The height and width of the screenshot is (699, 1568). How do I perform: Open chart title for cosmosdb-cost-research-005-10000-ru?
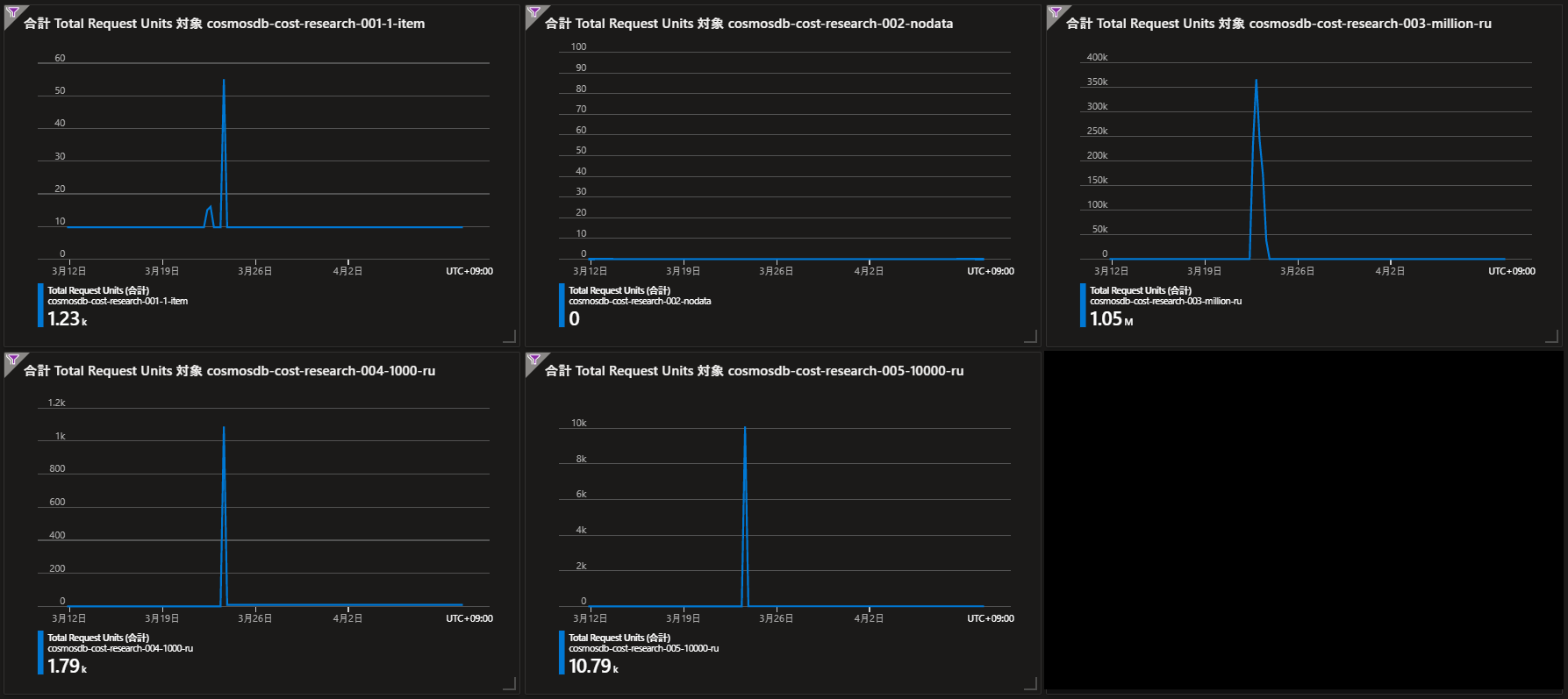click(755, 371)
